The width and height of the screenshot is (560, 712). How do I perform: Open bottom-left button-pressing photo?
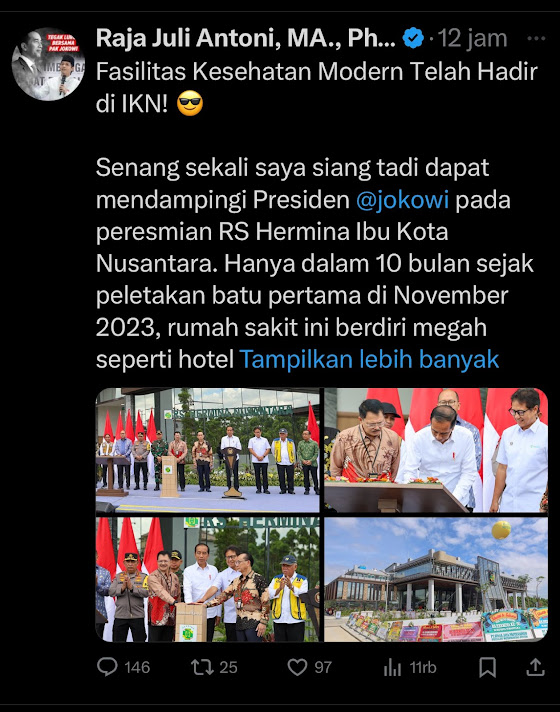pos(208,579)
